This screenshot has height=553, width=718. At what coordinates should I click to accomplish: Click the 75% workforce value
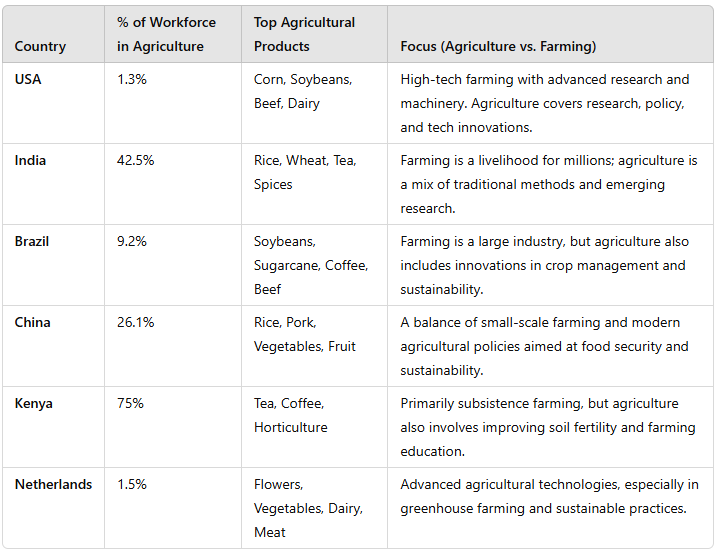(131, 403)
